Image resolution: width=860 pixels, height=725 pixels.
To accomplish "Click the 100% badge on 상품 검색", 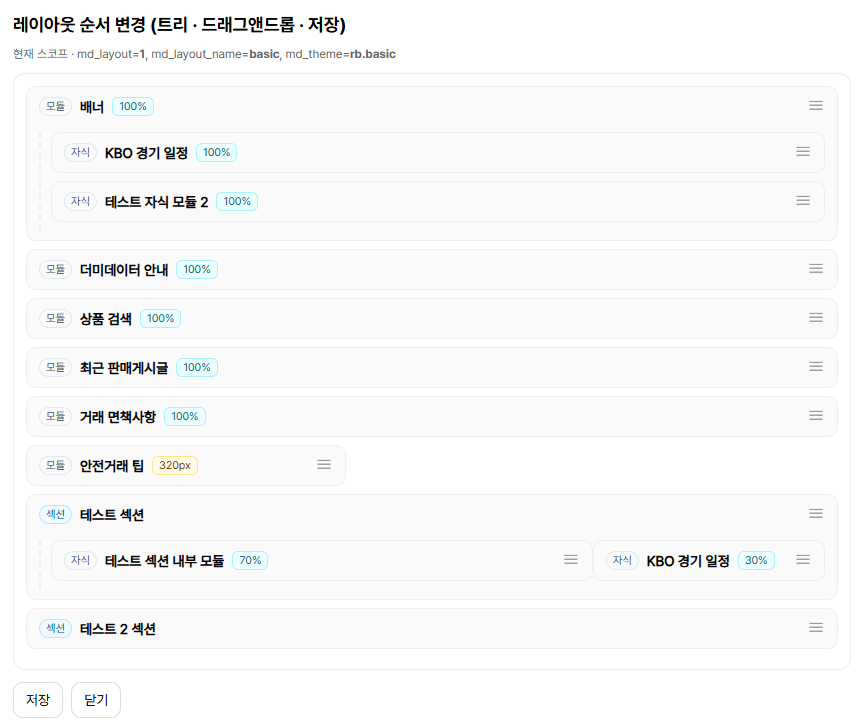I will pyautogui.click(x=160, y=318).
